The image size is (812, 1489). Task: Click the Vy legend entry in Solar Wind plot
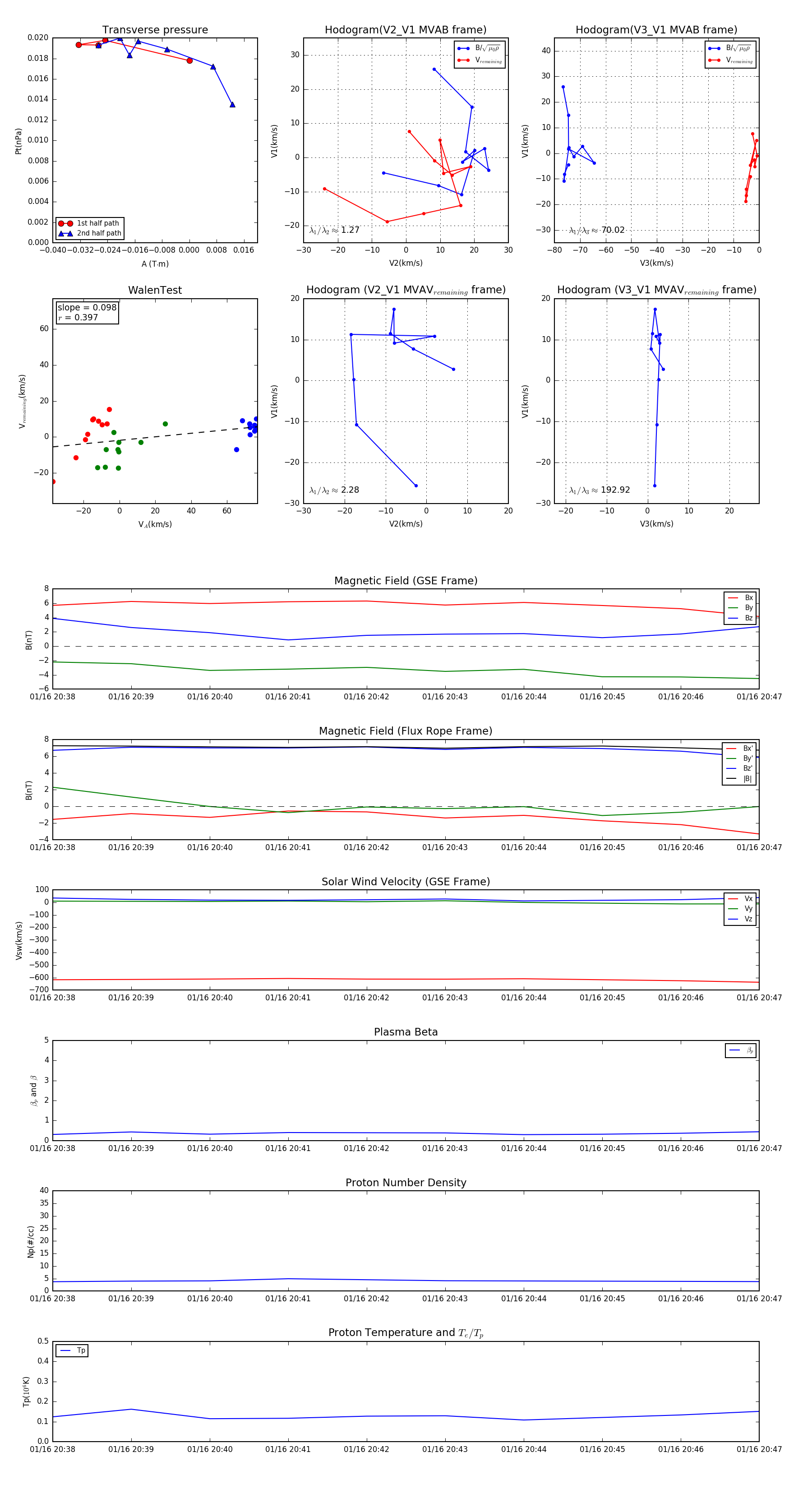click(740, 909)
